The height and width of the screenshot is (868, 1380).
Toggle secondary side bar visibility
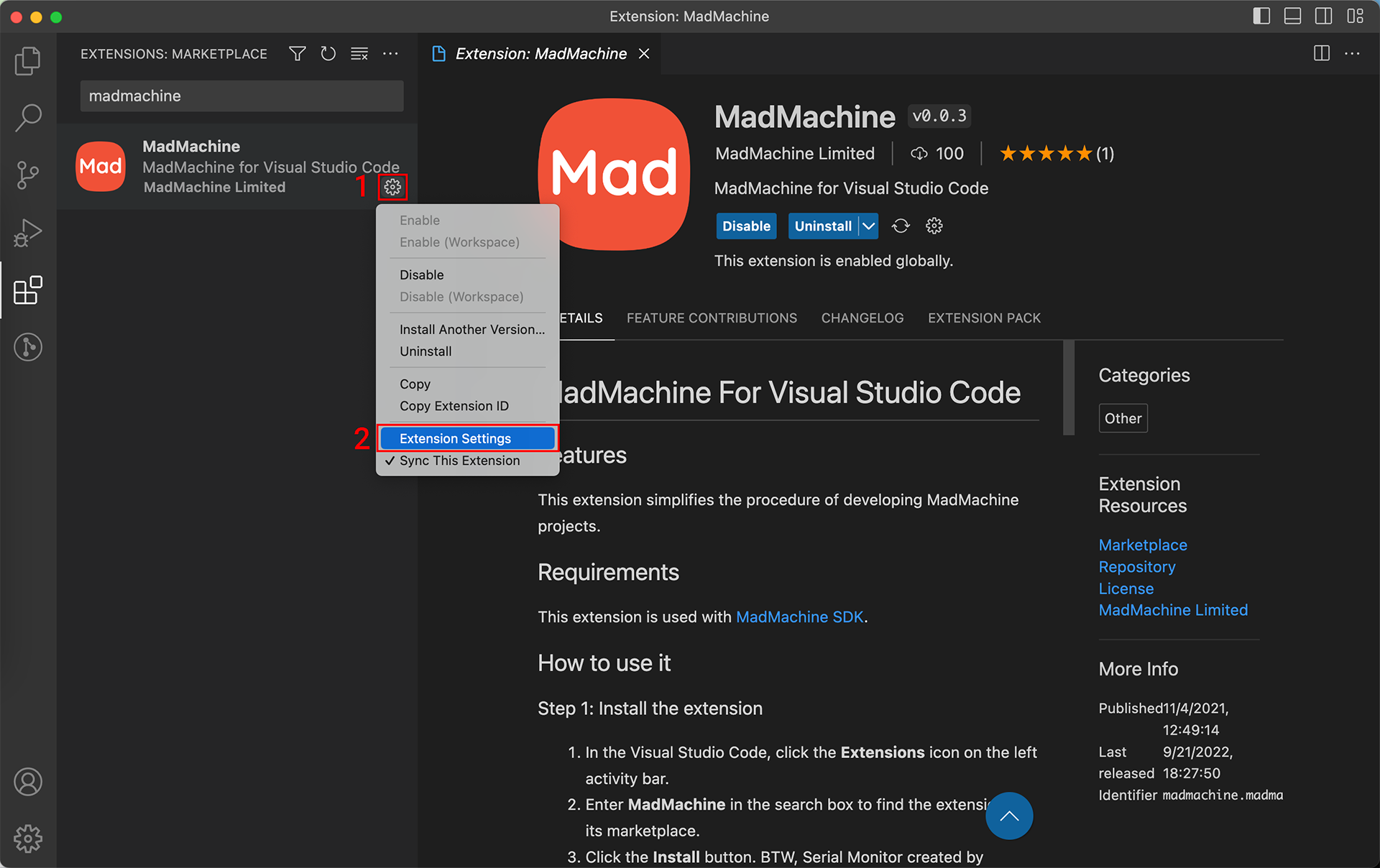1323,16
